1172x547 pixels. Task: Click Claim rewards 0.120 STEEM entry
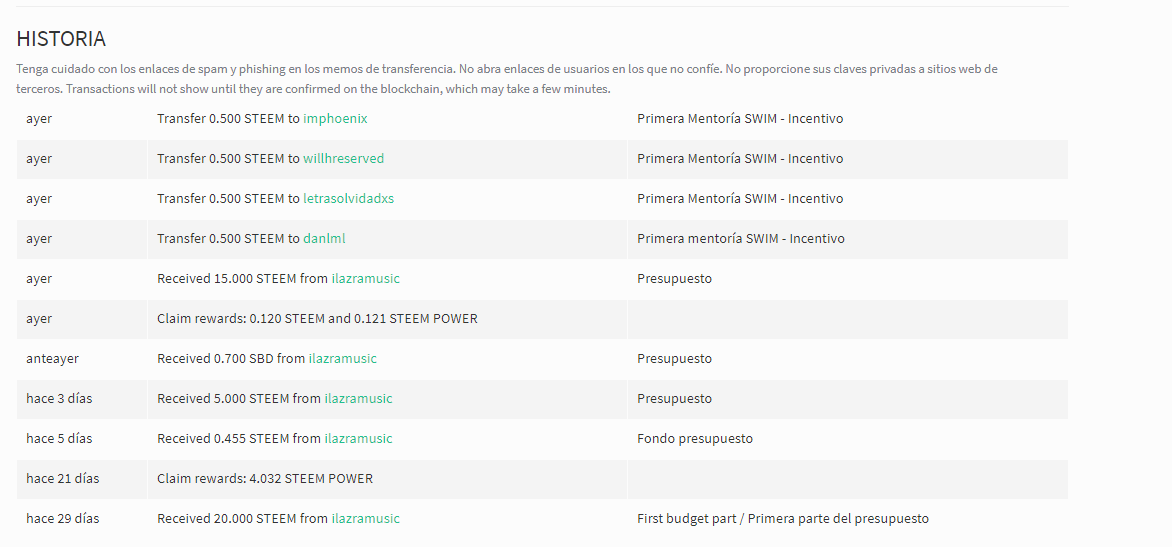tap(317, 318)
